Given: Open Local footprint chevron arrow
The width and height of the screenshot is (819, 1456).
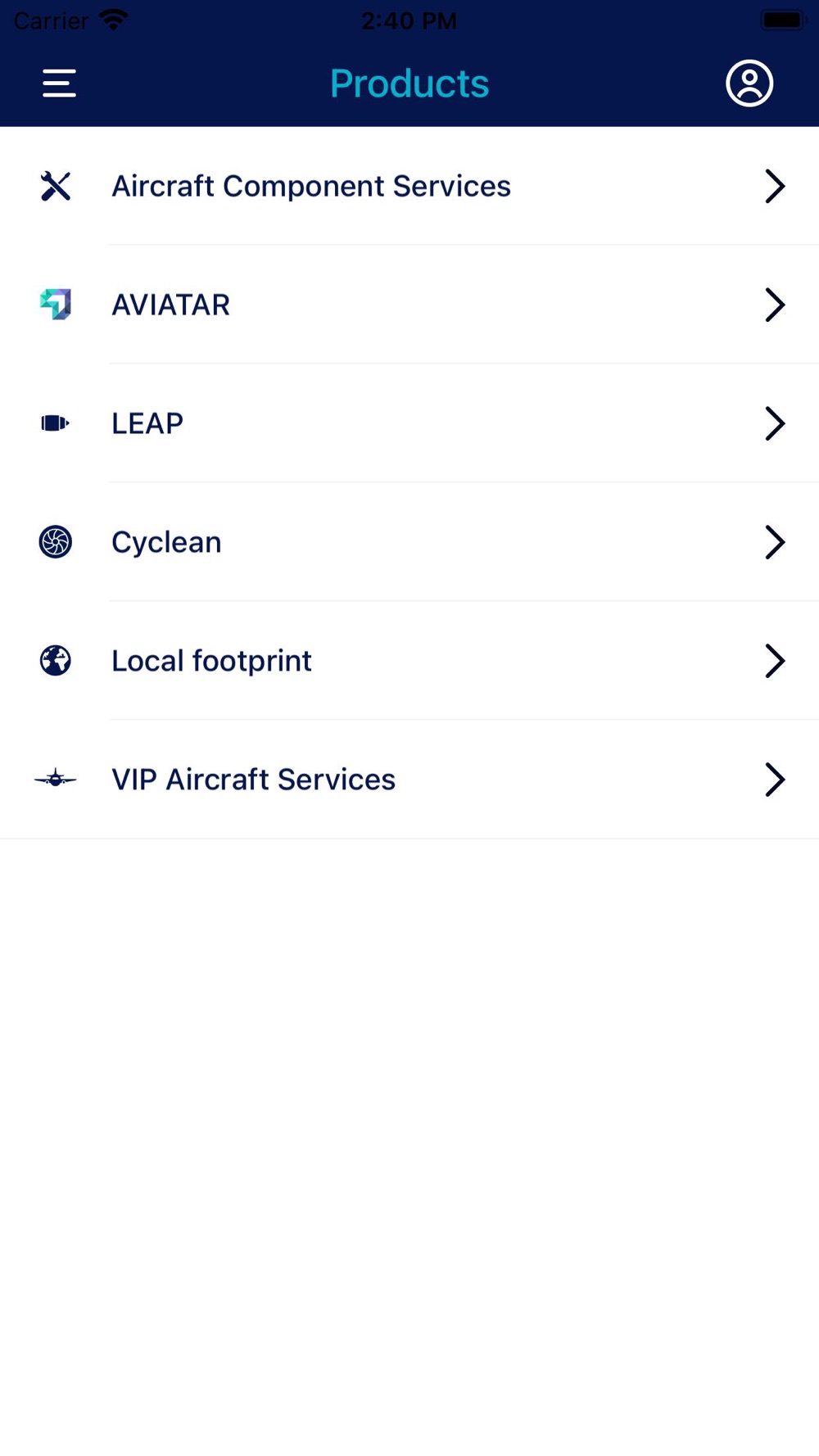Looking at the screenshot, I should [774, 661].
